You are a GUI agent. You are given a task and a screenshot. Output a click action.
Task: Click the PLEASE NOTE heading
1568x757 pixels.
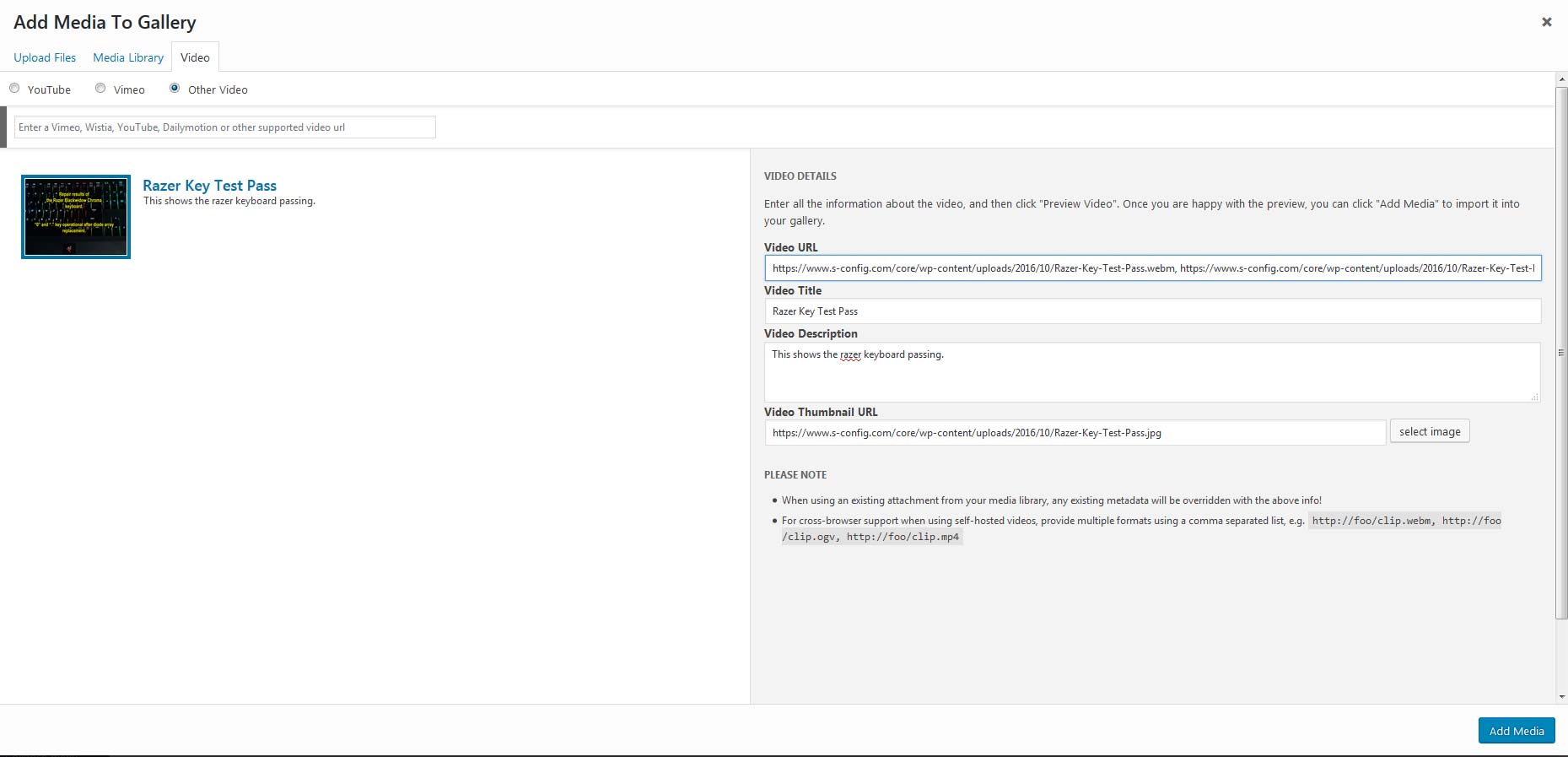(x=795, y=475)
